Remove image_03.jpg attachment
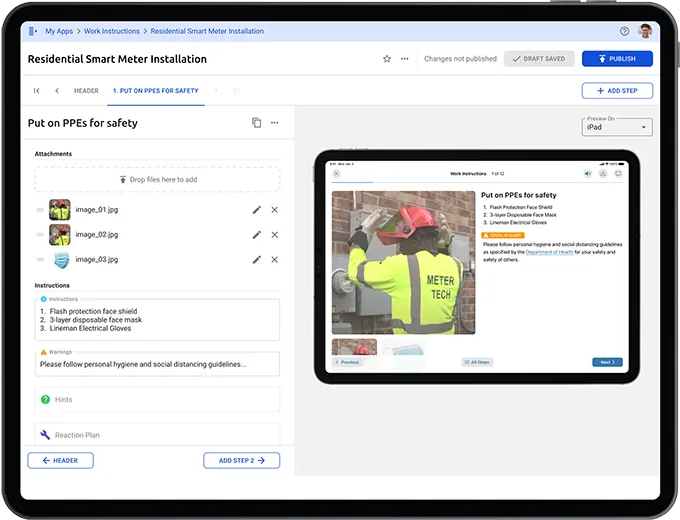This screenshot has height=520, width=680. point(275,259)
